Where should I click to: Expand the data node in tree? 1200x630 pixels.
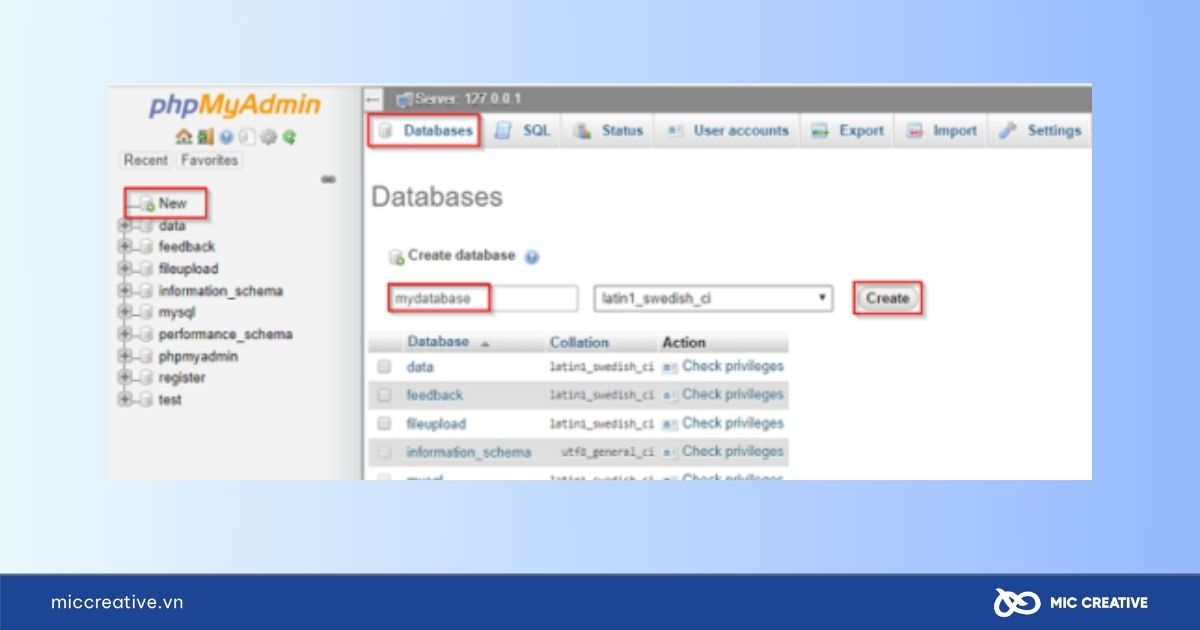point(125,226)
